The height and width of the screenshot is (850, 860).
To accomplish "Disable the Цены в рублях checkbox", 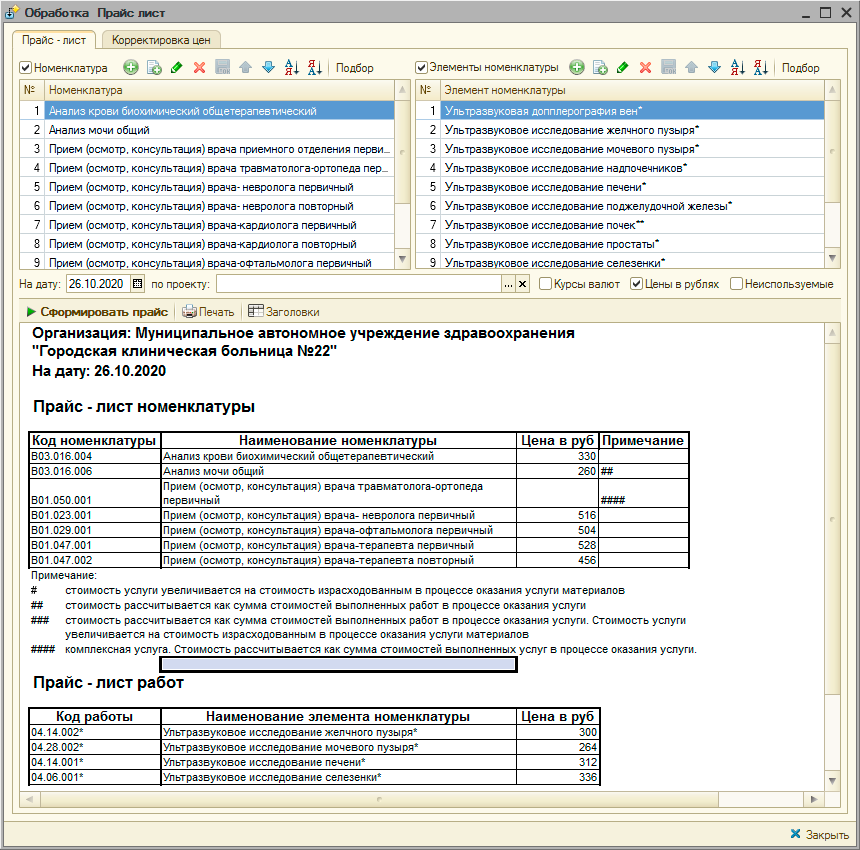I will 636,284.
